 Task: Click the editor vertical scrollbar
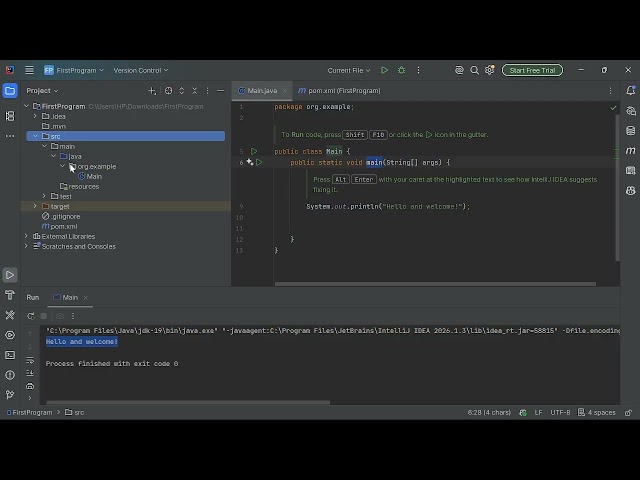[x=617, y=188]
